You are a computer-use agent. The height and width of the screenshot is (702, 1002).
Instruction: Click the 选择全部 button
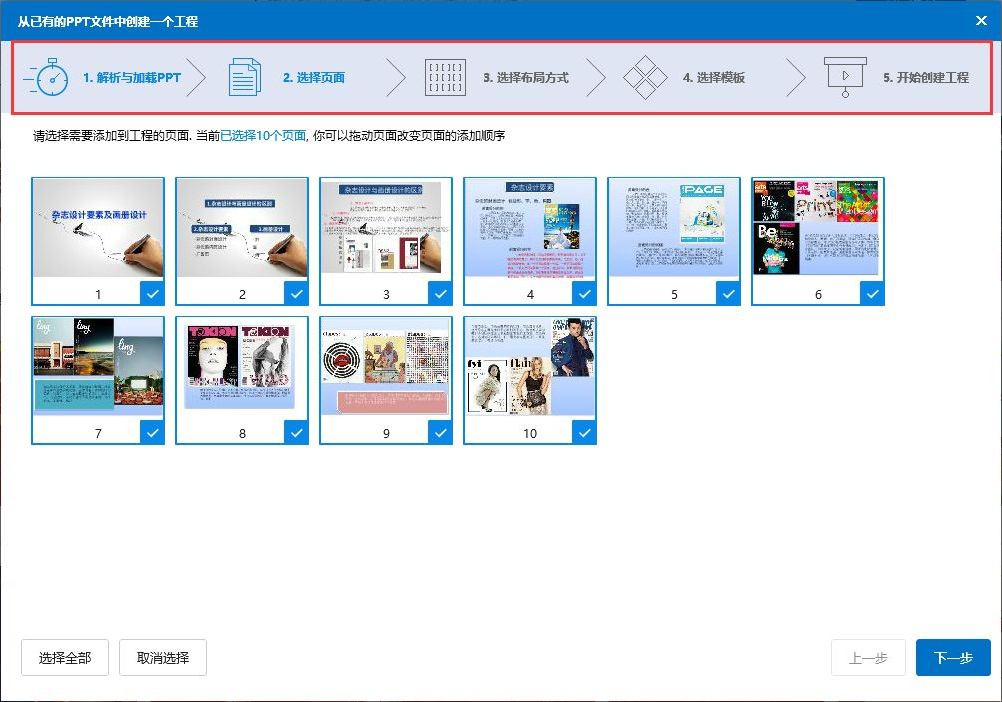pos(64,657)
